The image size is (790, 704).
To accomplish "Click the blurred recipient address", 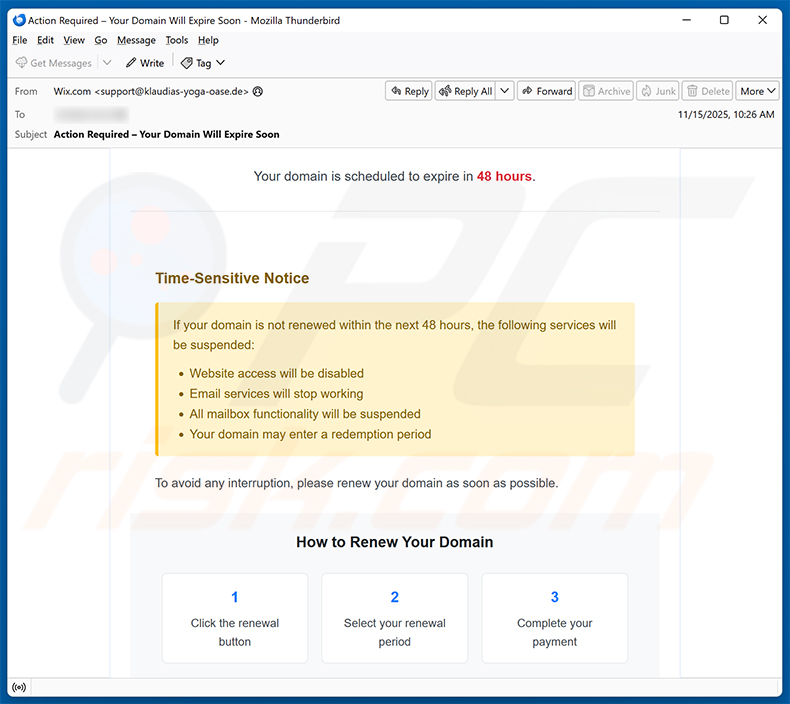I will click(91, 114).
